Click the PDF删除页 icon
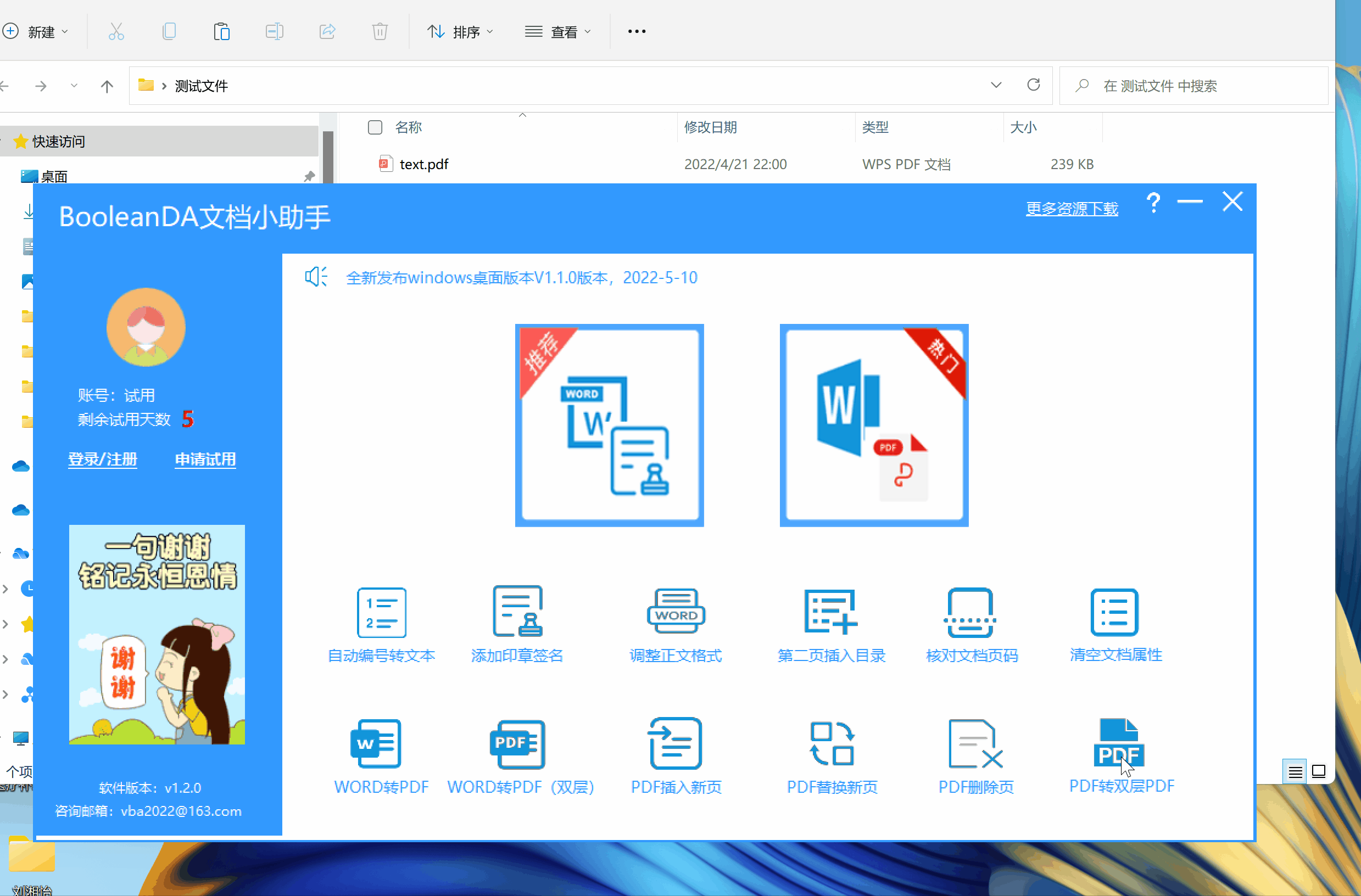The width and height of the screenshot is (1361, 896). 975,743
